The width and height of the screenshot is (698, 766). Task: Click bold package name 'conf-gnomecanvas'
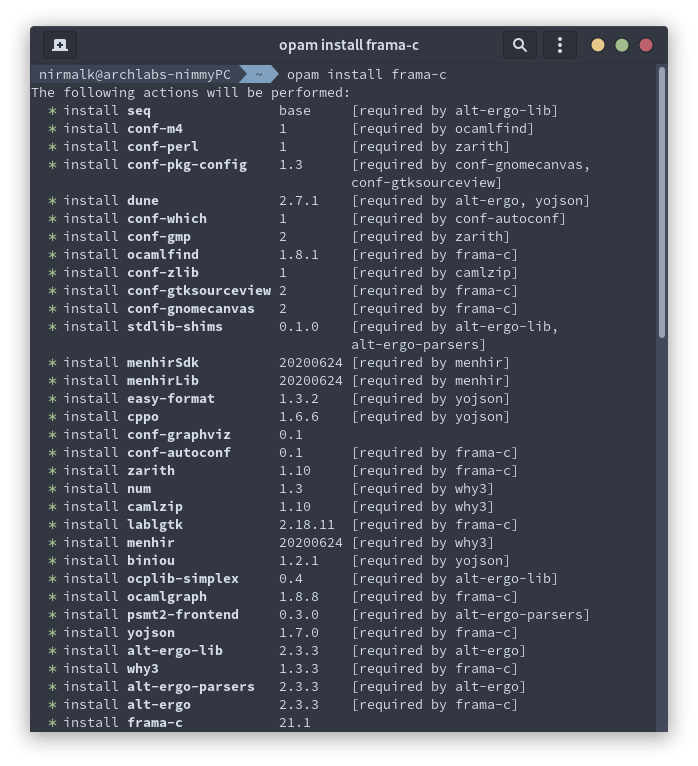(191, 309)
